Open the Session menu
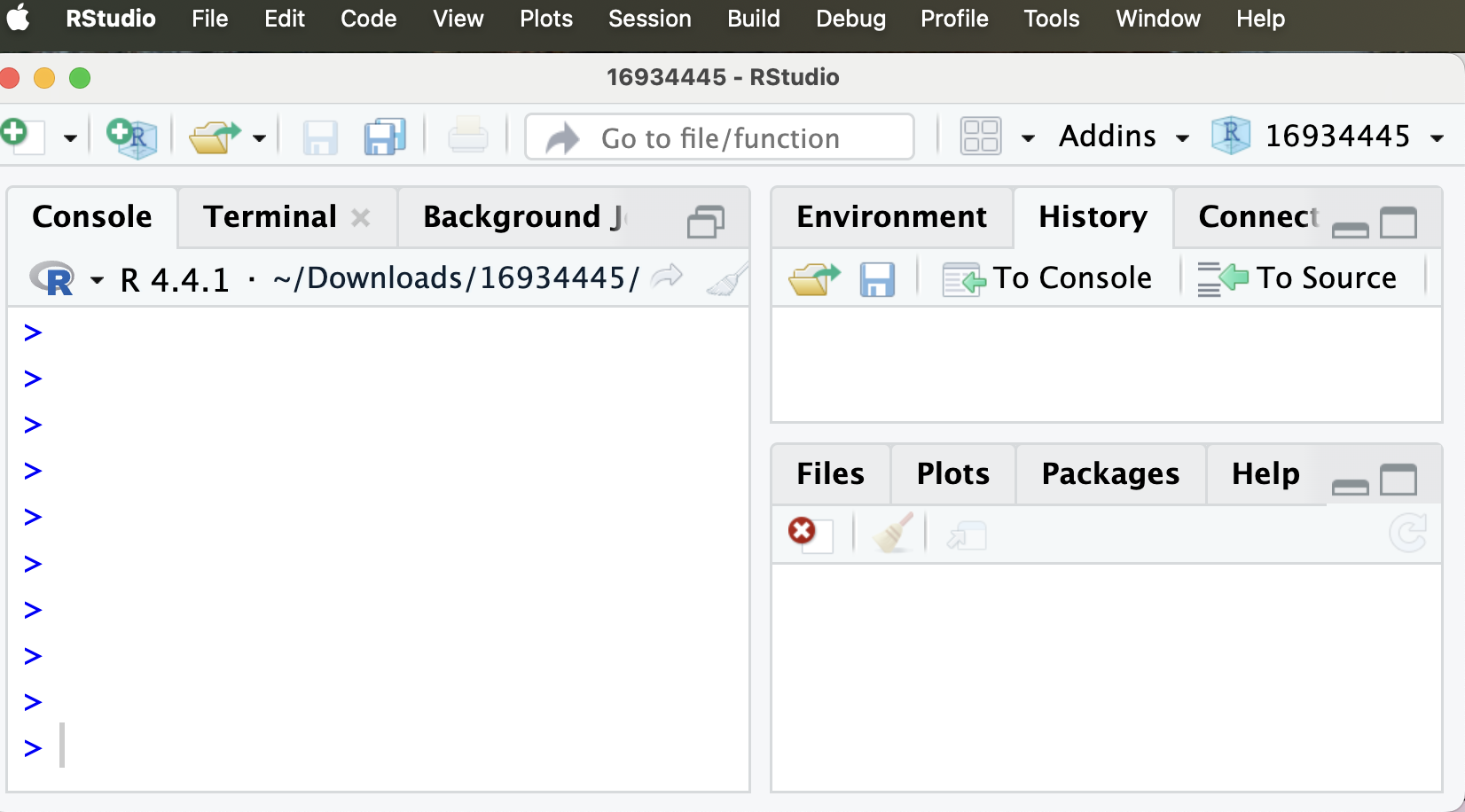 coord(649,19)
